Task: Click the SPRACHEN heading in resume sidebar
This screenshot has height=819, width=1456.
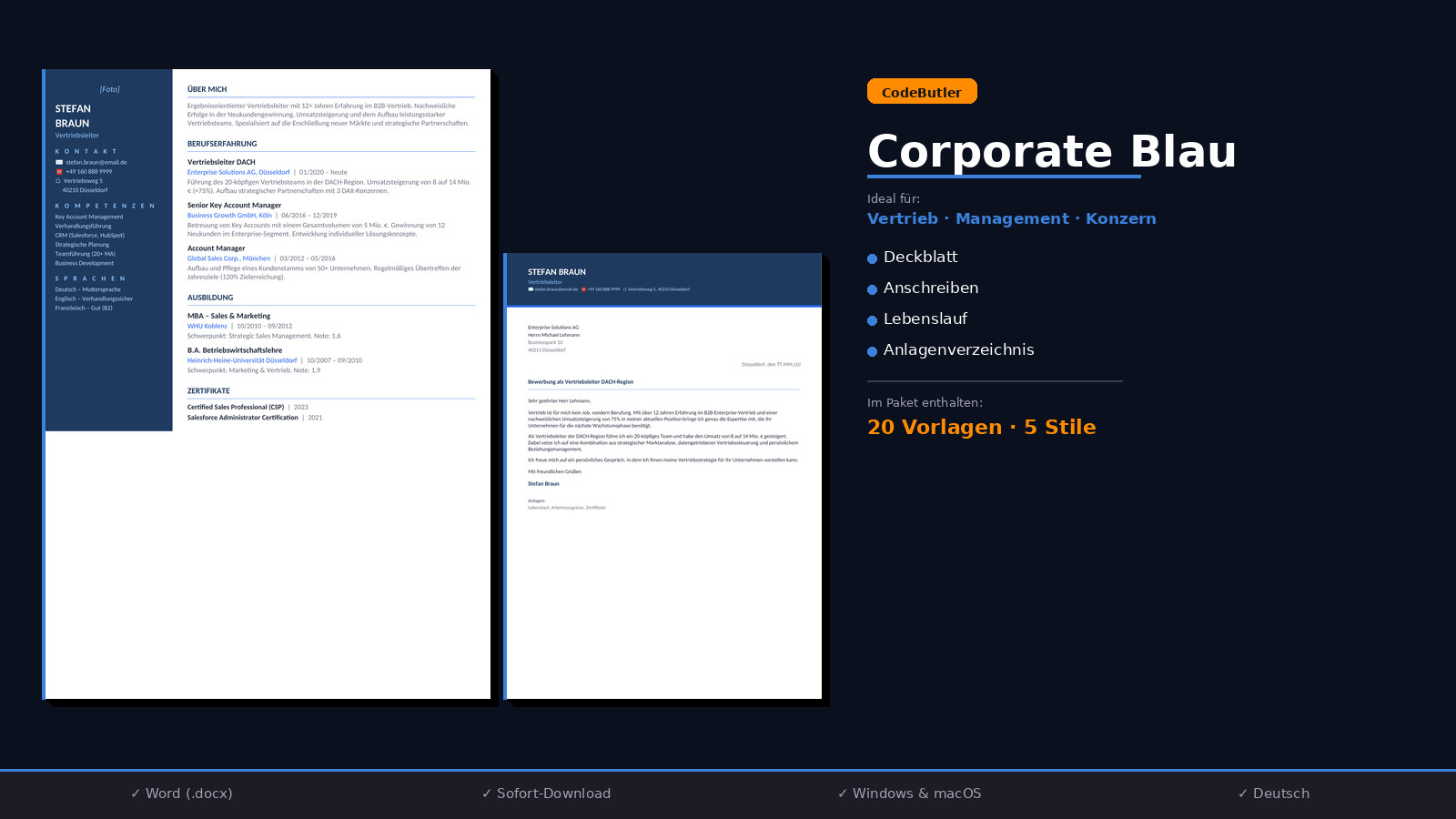Action: point(90,278)
